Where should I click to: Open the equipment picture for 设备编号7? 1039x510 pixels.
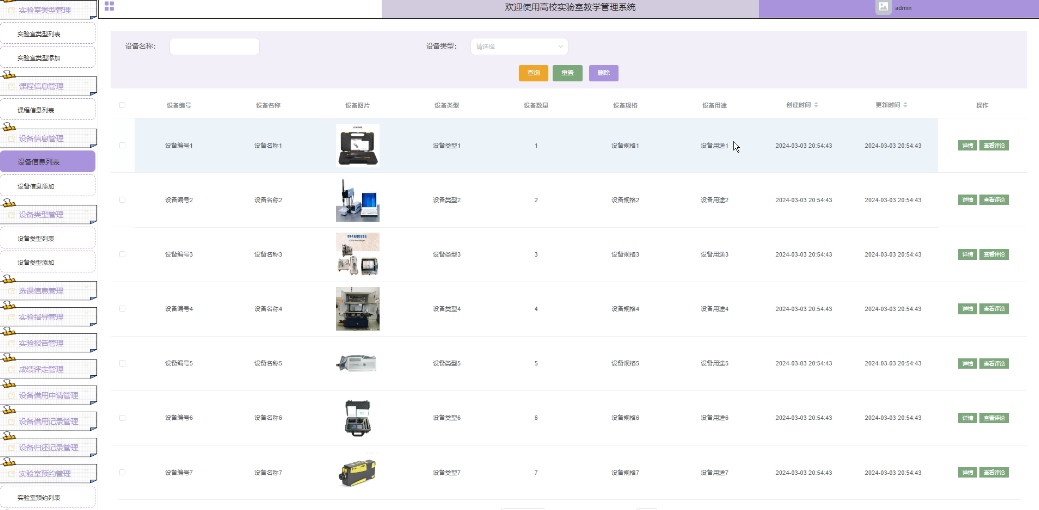tap(358, 472)
